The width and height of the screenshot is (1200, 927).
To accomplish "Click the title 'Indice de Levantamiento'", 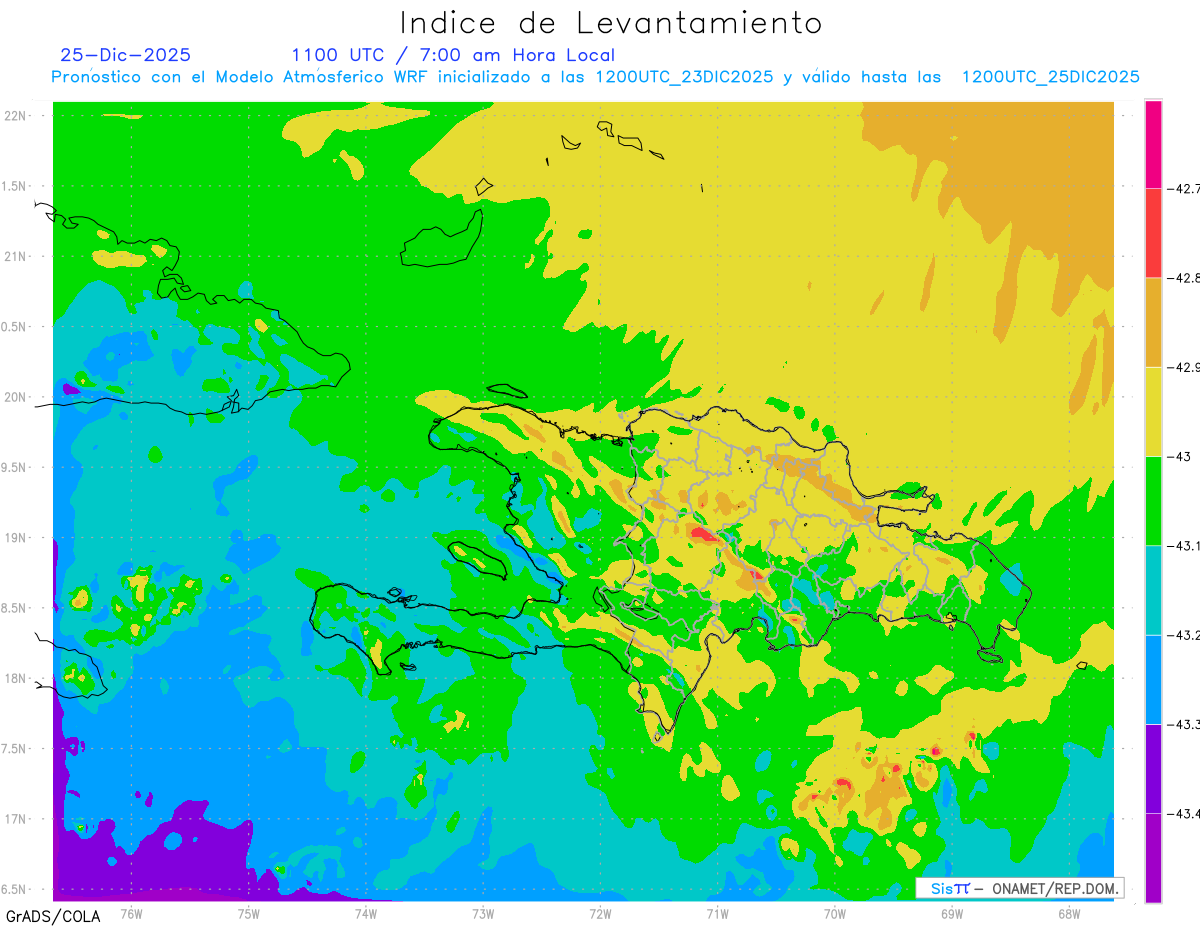I will 610,22.
